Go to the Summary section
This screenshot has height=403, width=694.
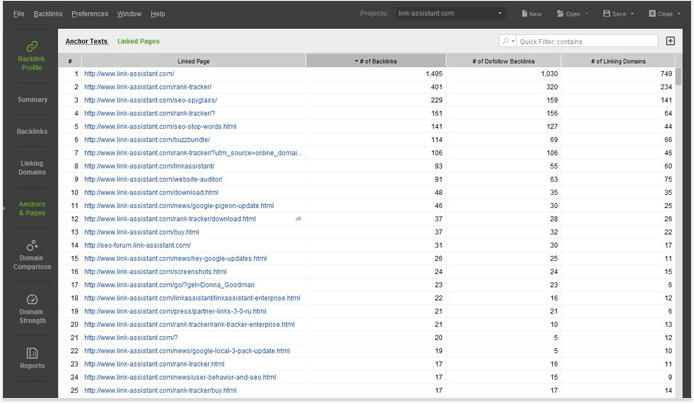[x=32, y=100]
